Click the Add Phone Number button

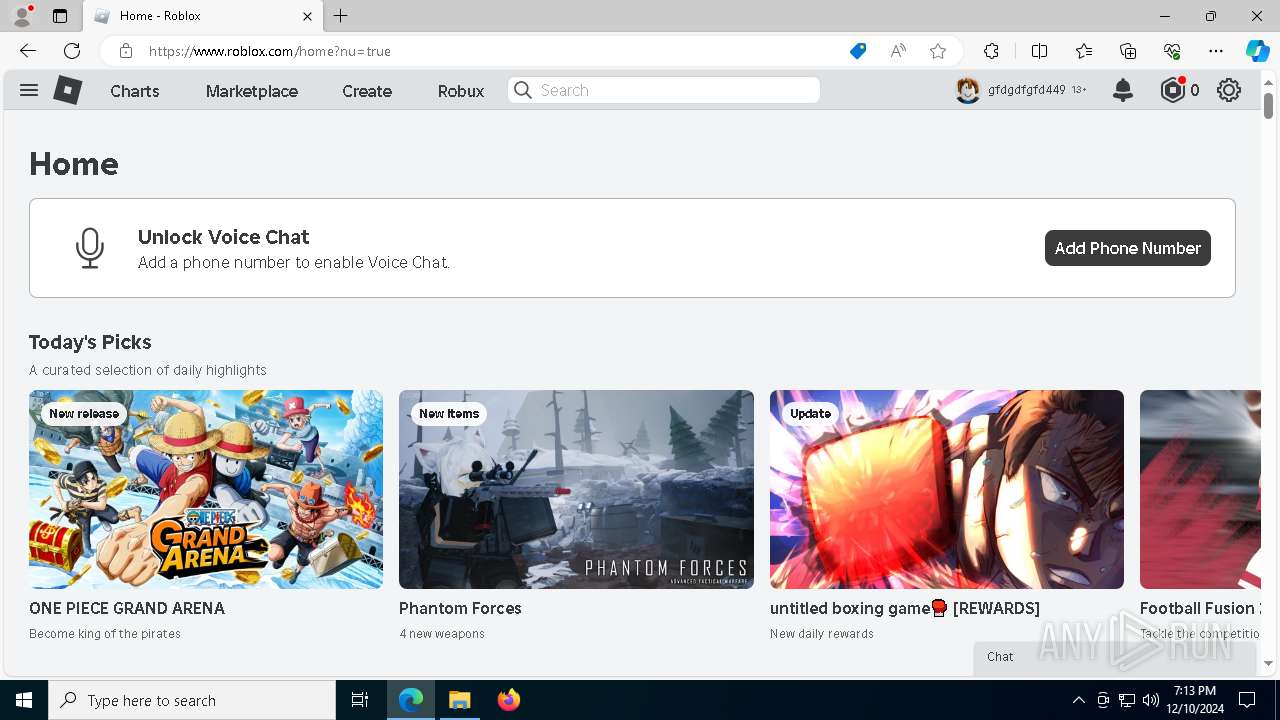point(1128,248)
